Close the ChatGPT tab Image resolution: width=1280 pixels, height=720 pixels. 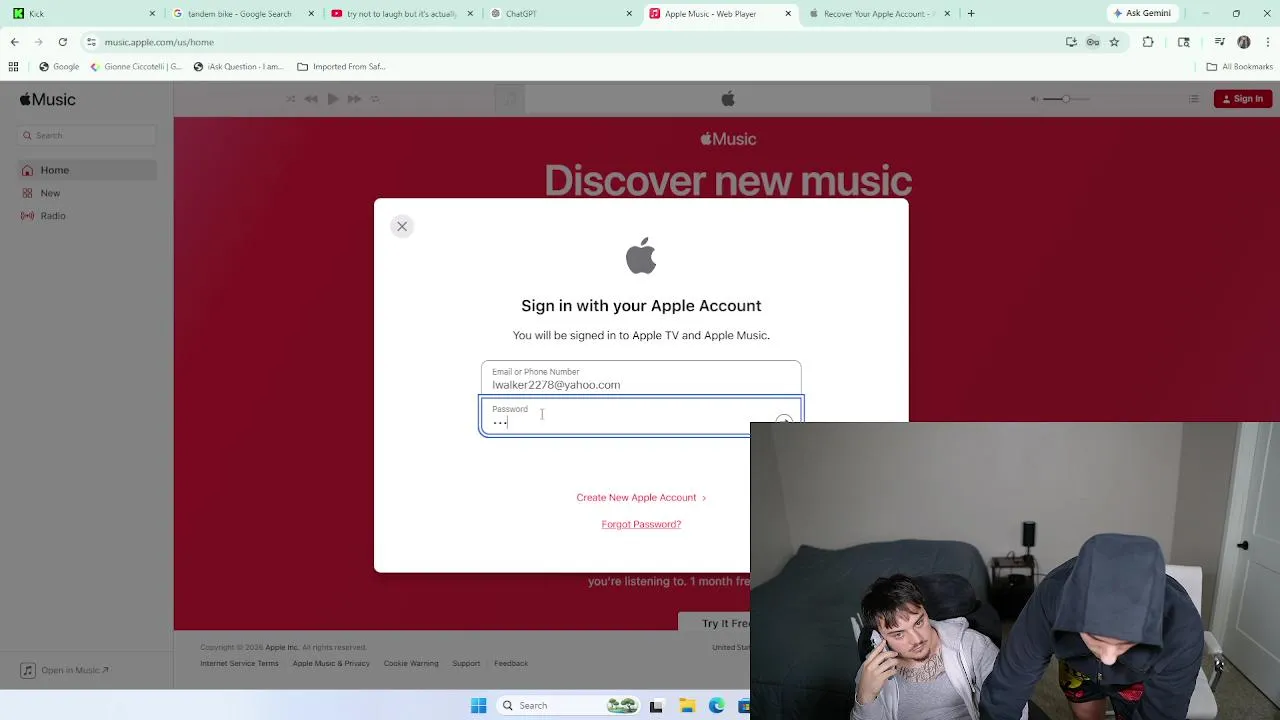[629, 14]
